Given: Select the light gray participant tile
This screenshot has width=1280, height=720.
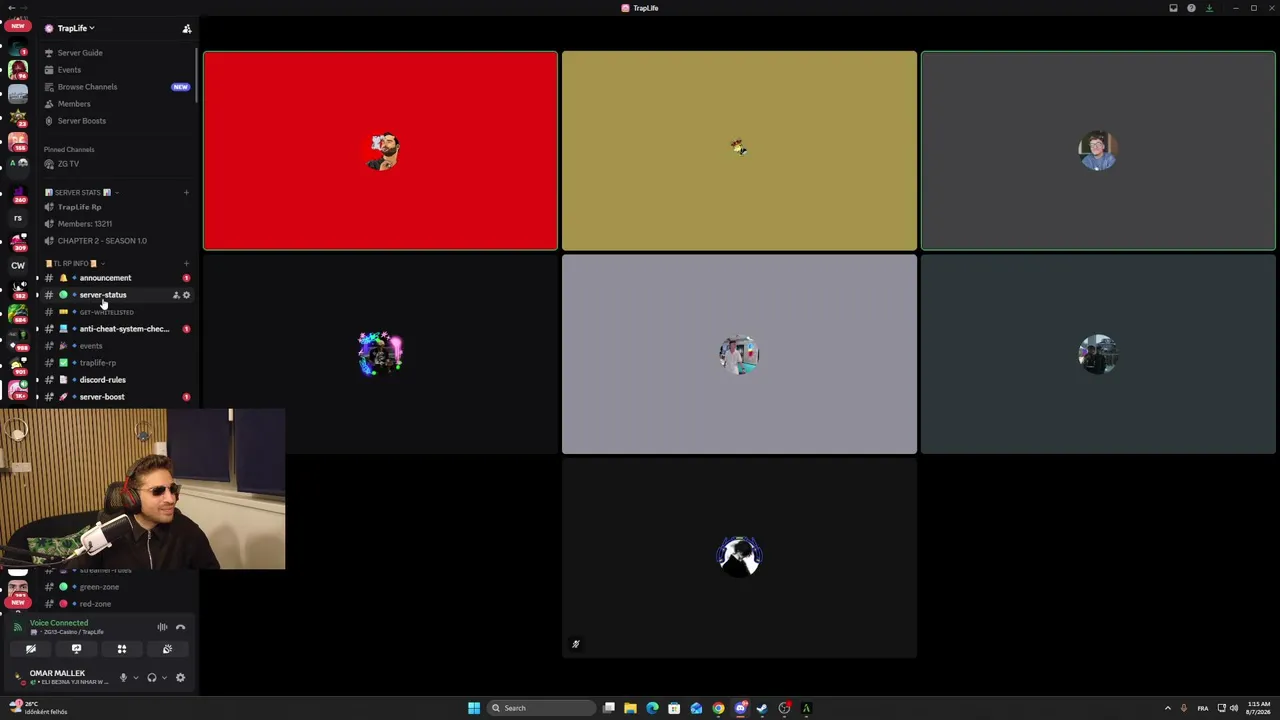Looking at the screenshot, I should click(739, 354).
